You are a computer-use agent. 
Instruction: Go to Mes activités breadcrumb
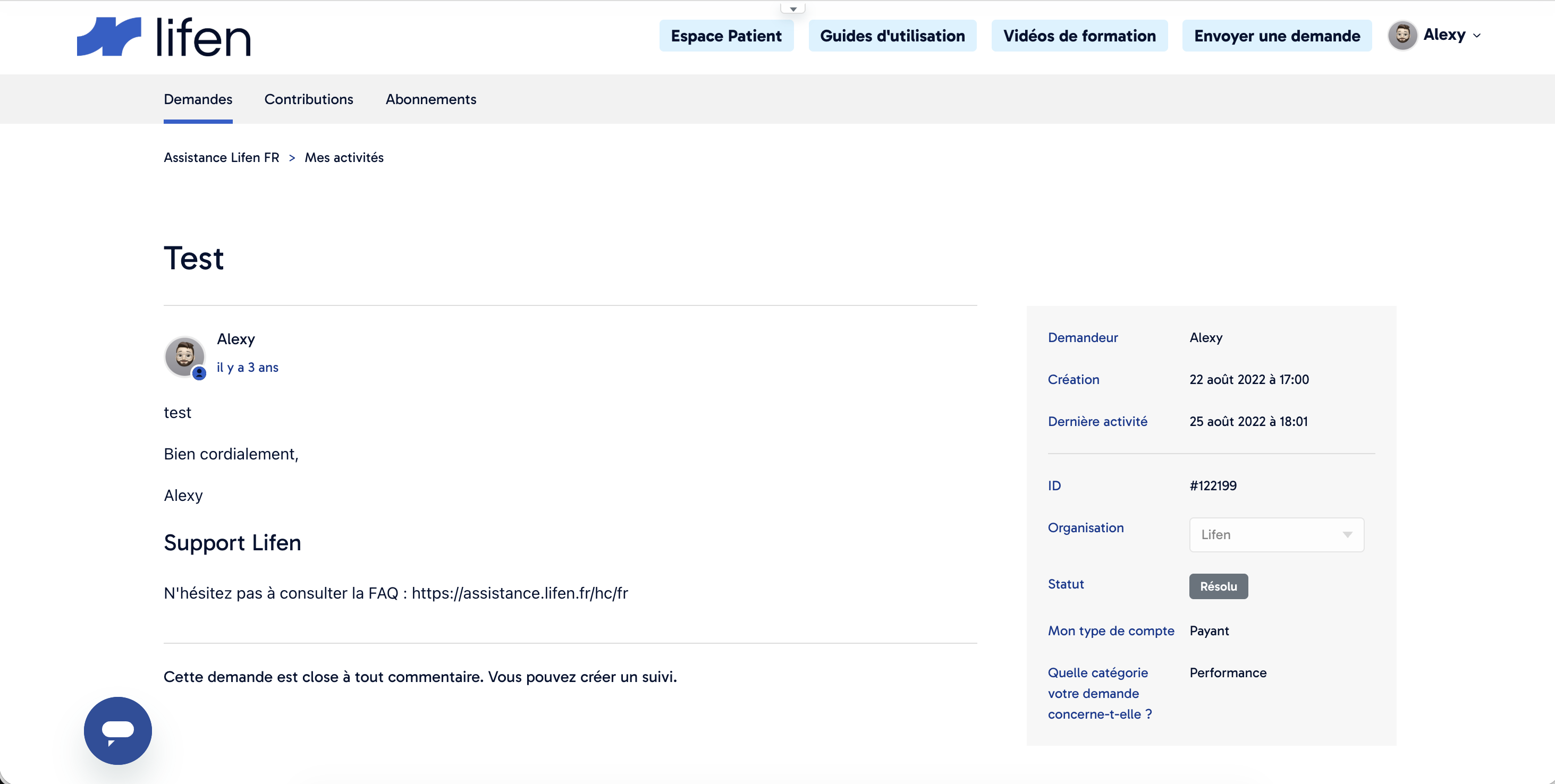[344, 158]
